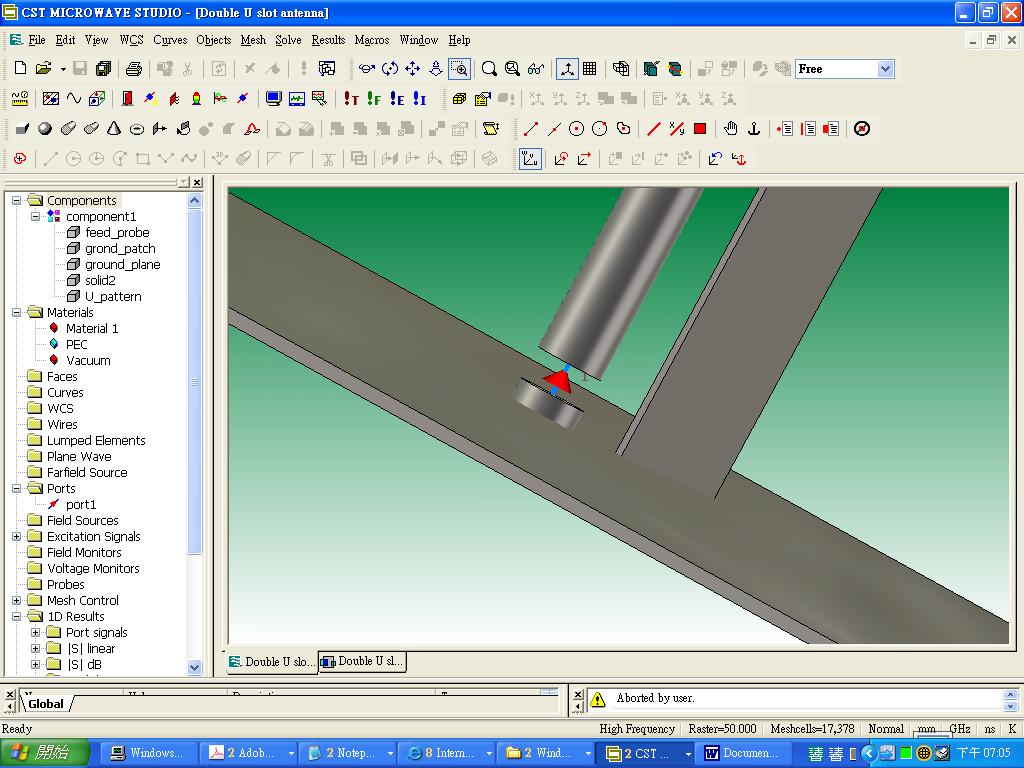Click the Windows Start button
The height and width of the screenshot is (768, 1024).
[44, 753]
